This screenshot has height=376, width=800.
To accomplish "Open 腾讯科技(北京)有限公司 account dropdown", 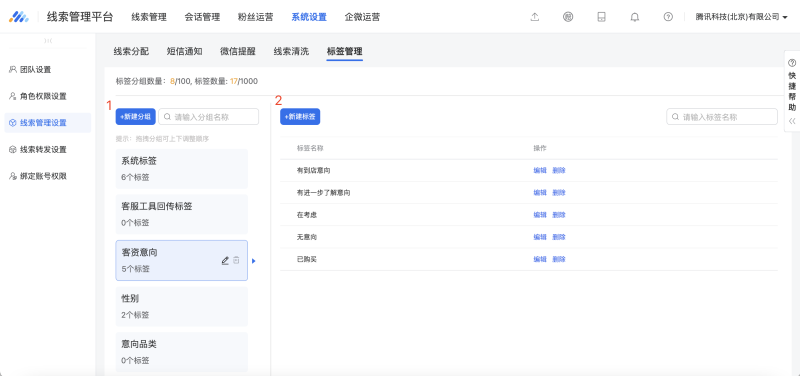I will tap(741, 17).
